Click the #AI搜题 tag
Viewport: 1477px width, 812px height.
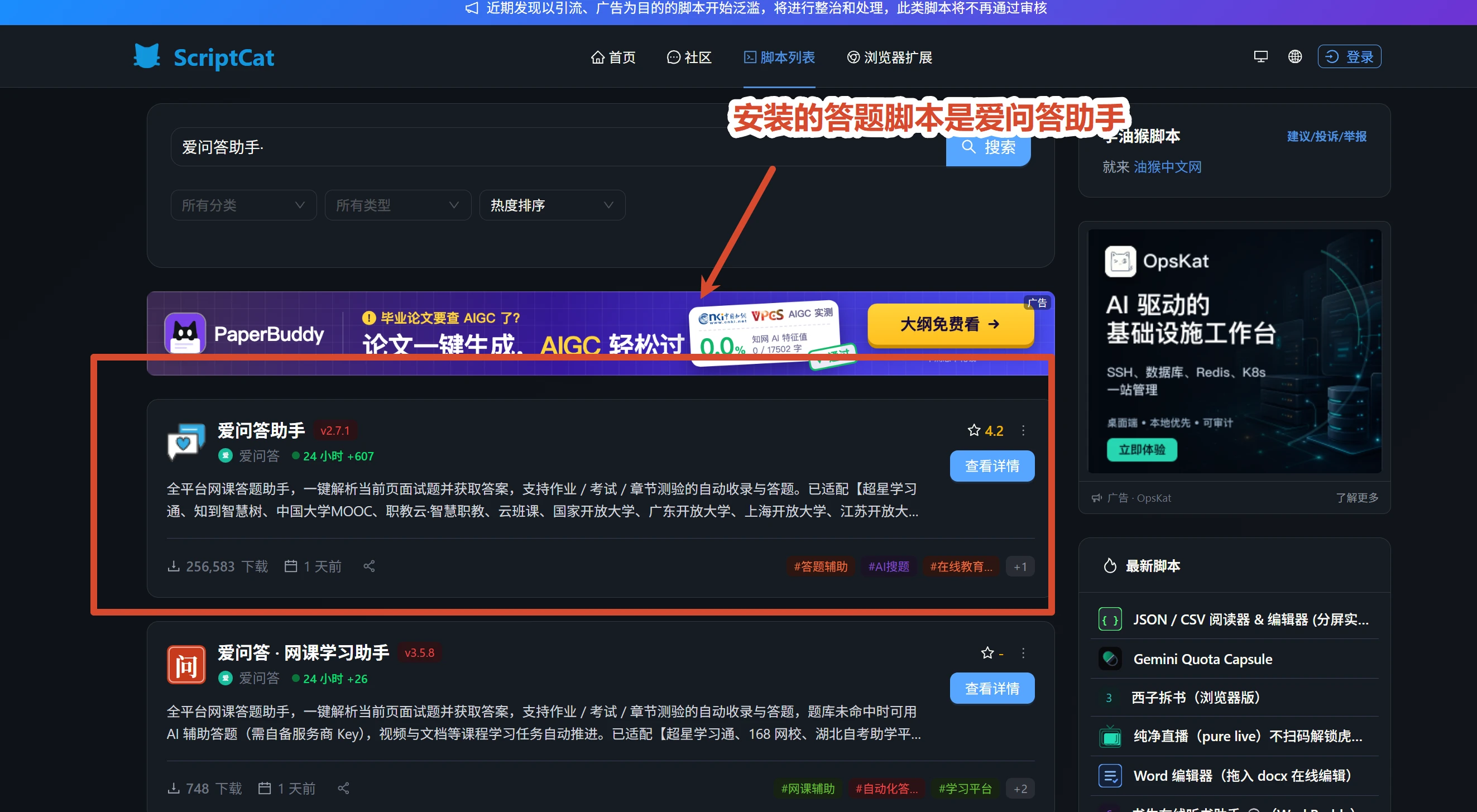click(888, 566)
